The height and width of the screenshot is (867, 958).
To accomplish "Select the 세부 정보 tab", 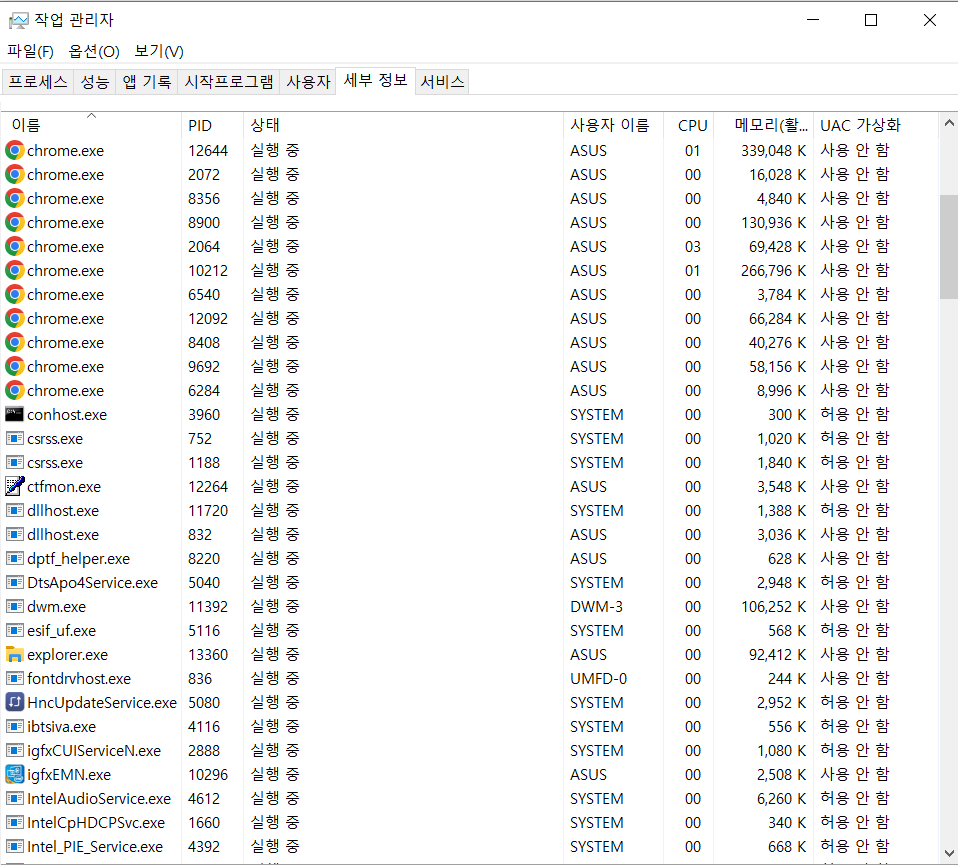I will pyautogui.click(x=376, y=81).
